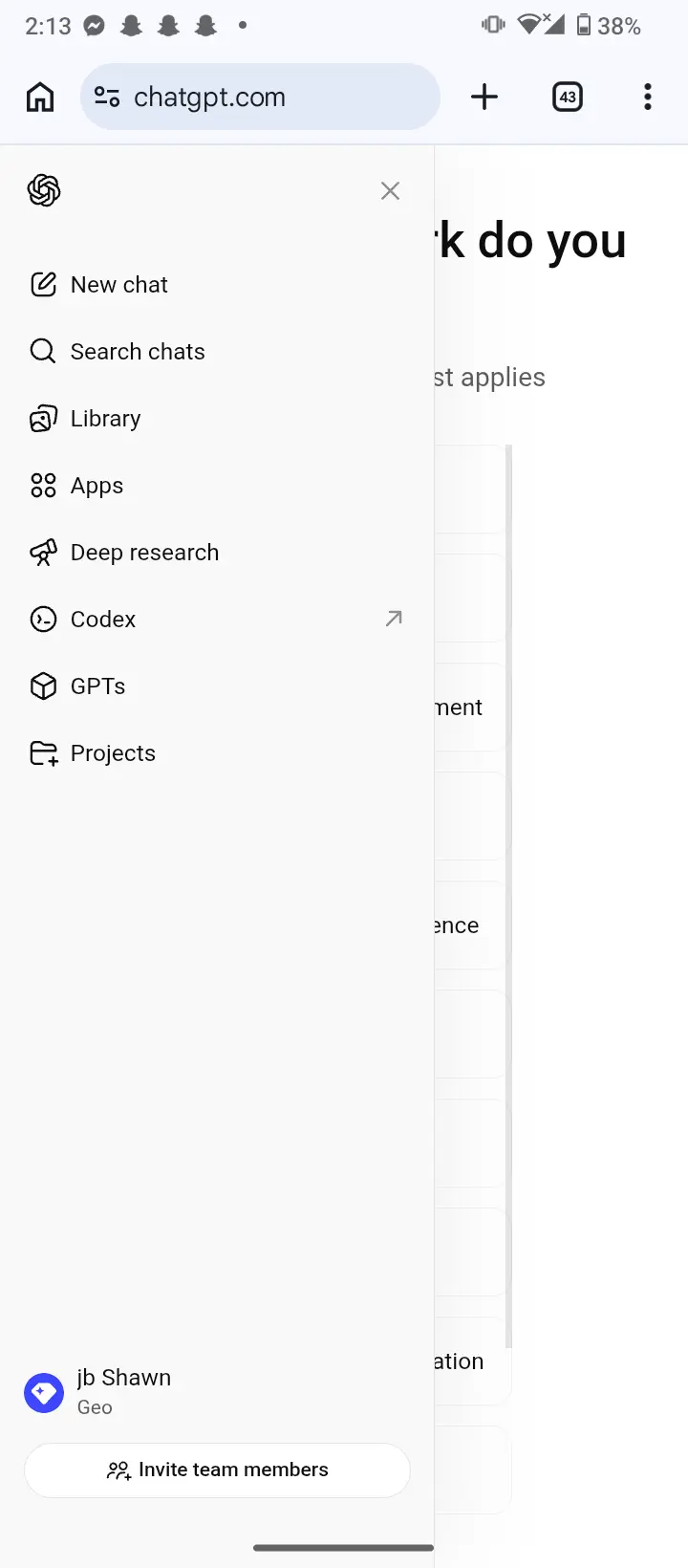Click the chatgpt.com address bar
Viewport: 688px width, 1568px height.
click(x=260, y=97)
